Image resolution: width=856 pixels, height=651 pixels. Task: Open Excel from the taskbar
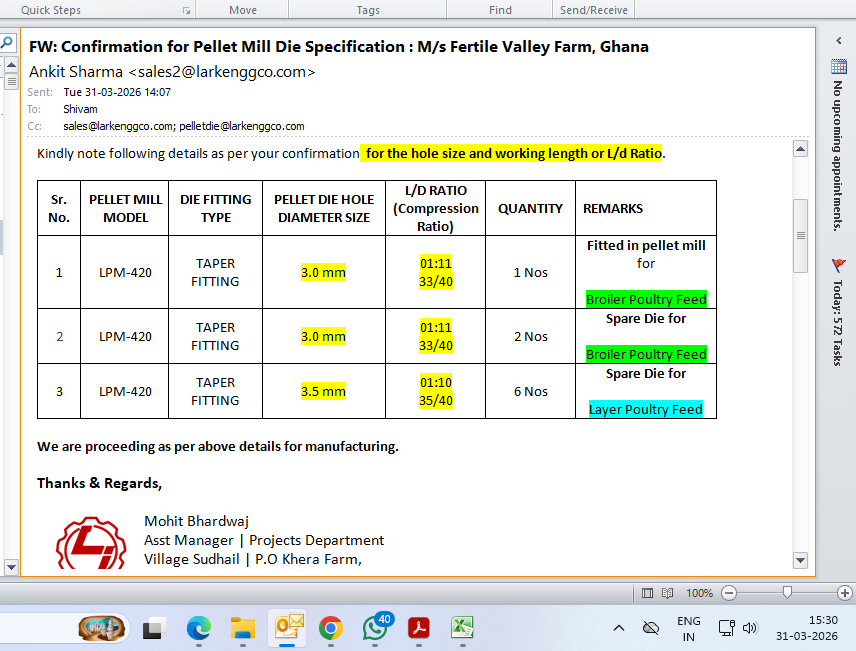(462, 628)
